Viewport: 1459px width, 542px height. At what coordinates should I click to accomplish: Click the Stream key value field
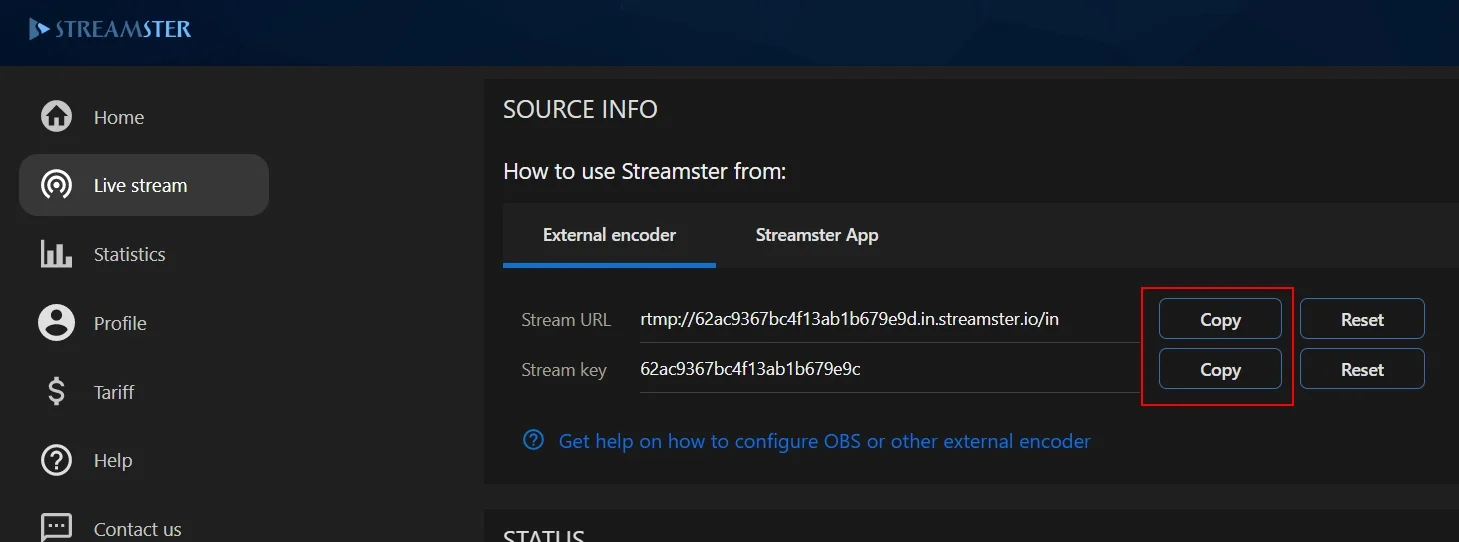click(889, 369)
